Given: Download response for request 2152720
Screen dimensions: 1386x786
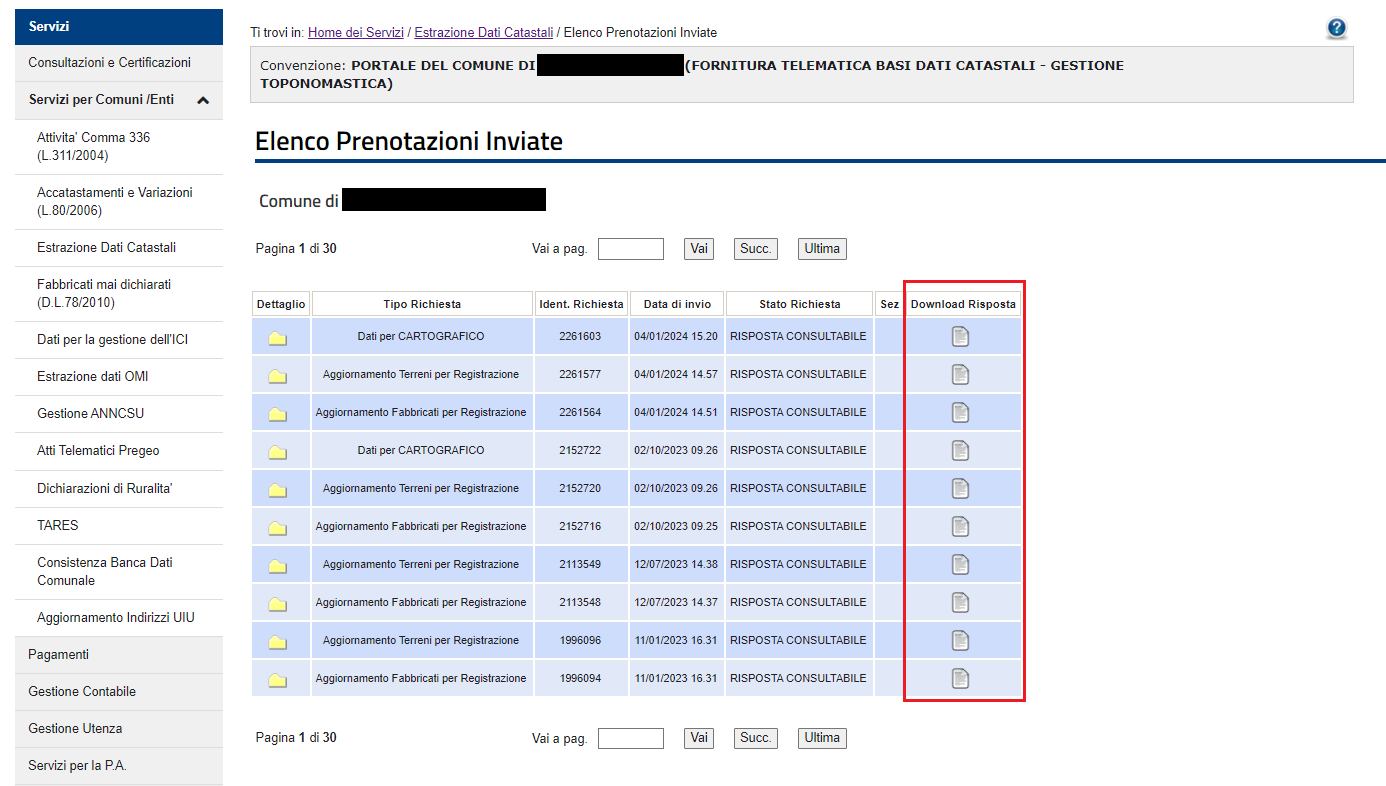Looking at the screenshot, I should tap(960, 489).
